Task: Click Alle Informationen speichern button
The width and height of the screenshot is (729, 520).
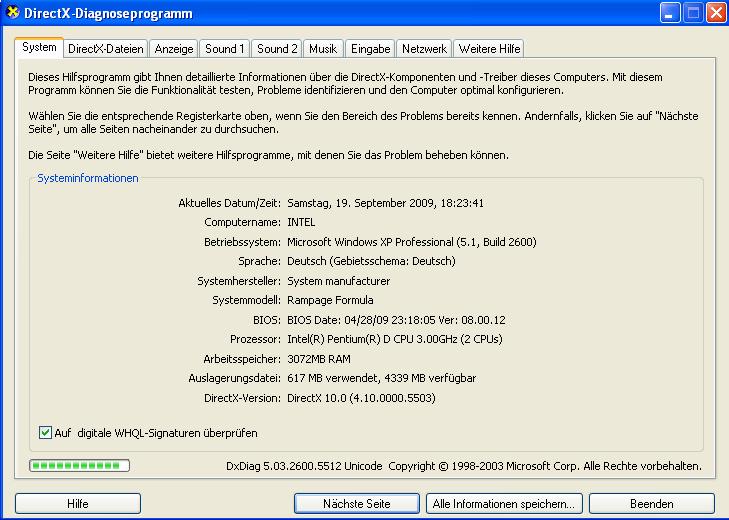Action: (x=504, y=503)
